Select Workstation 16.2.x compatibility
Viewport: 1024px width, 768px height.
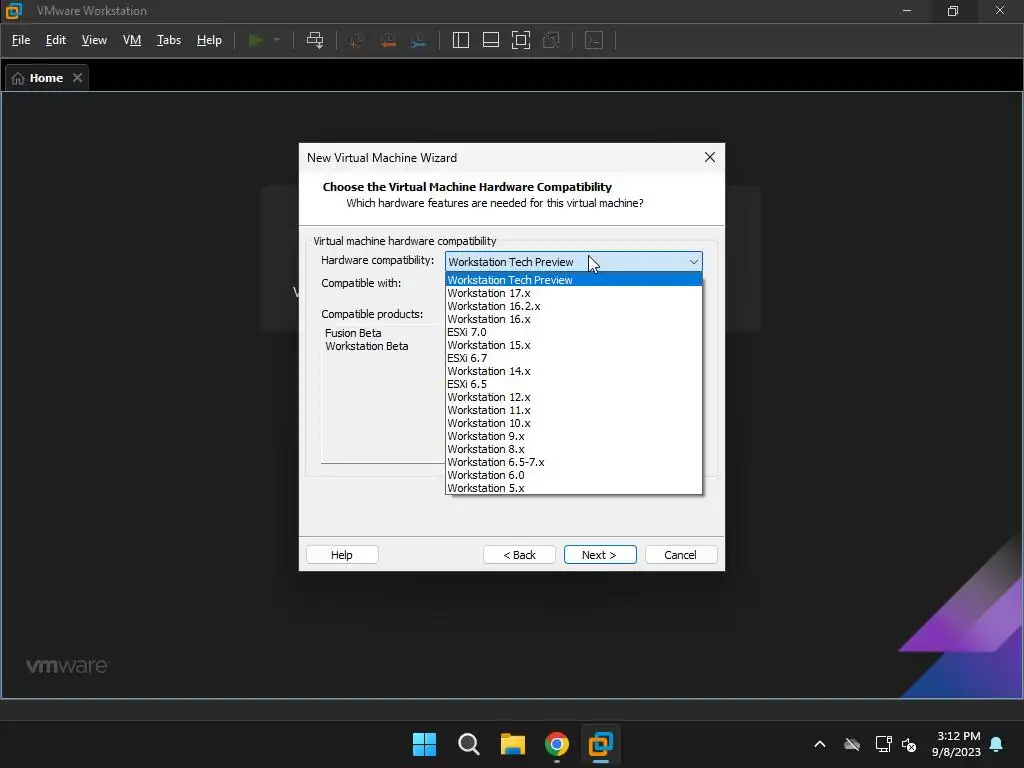(573, 306)
